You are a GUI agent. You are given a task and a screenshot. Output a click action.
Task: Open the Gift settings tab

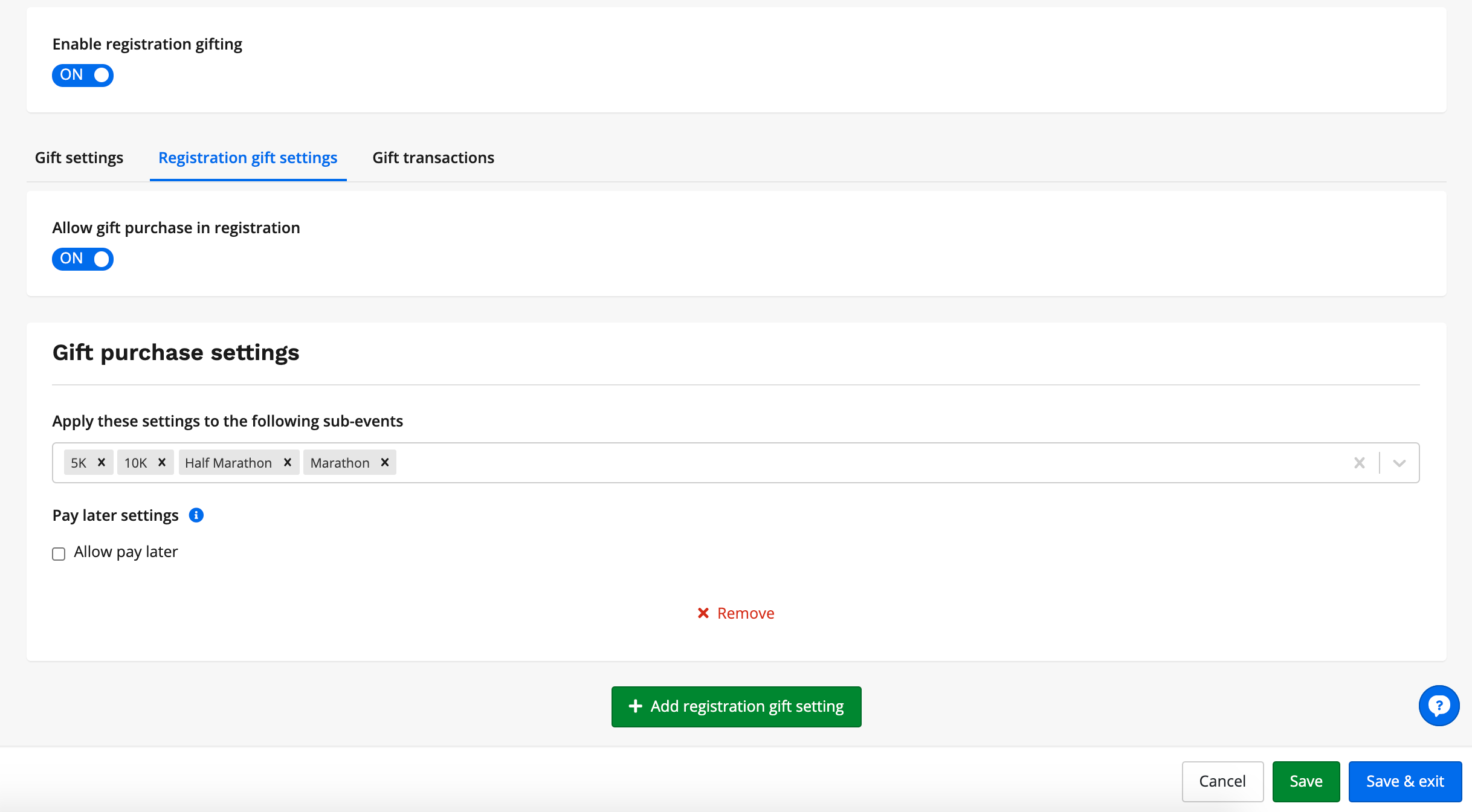pos(79,158)
